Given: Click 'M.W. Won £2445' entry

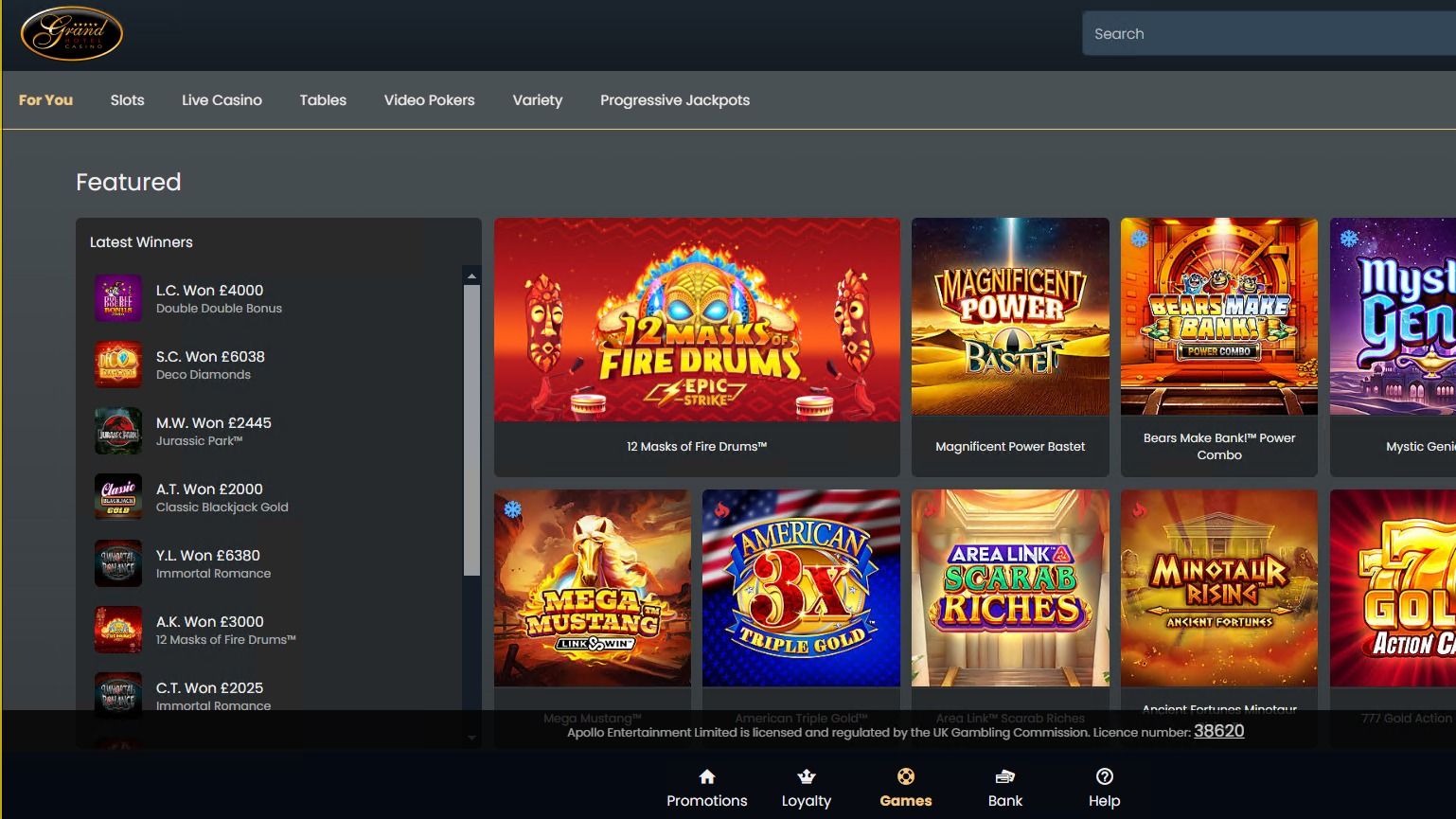Looking at the screenshot, I should [x=213, y=422].
